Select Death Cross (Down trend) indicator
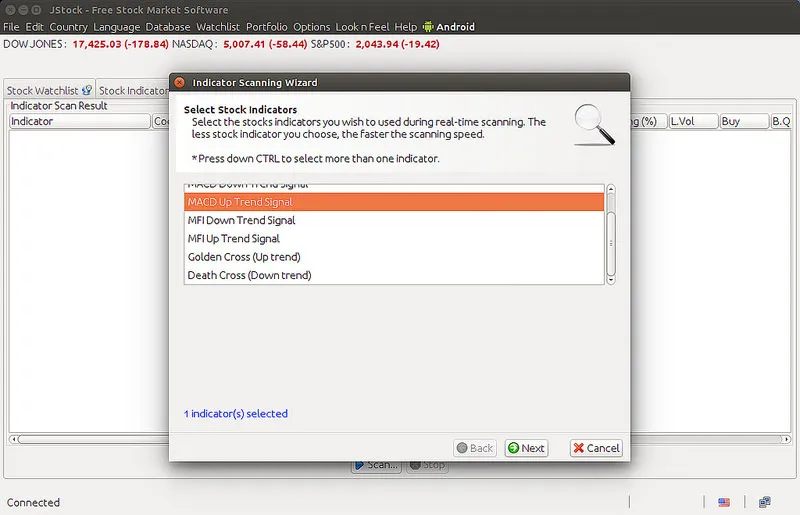 [x=394, y=275]
